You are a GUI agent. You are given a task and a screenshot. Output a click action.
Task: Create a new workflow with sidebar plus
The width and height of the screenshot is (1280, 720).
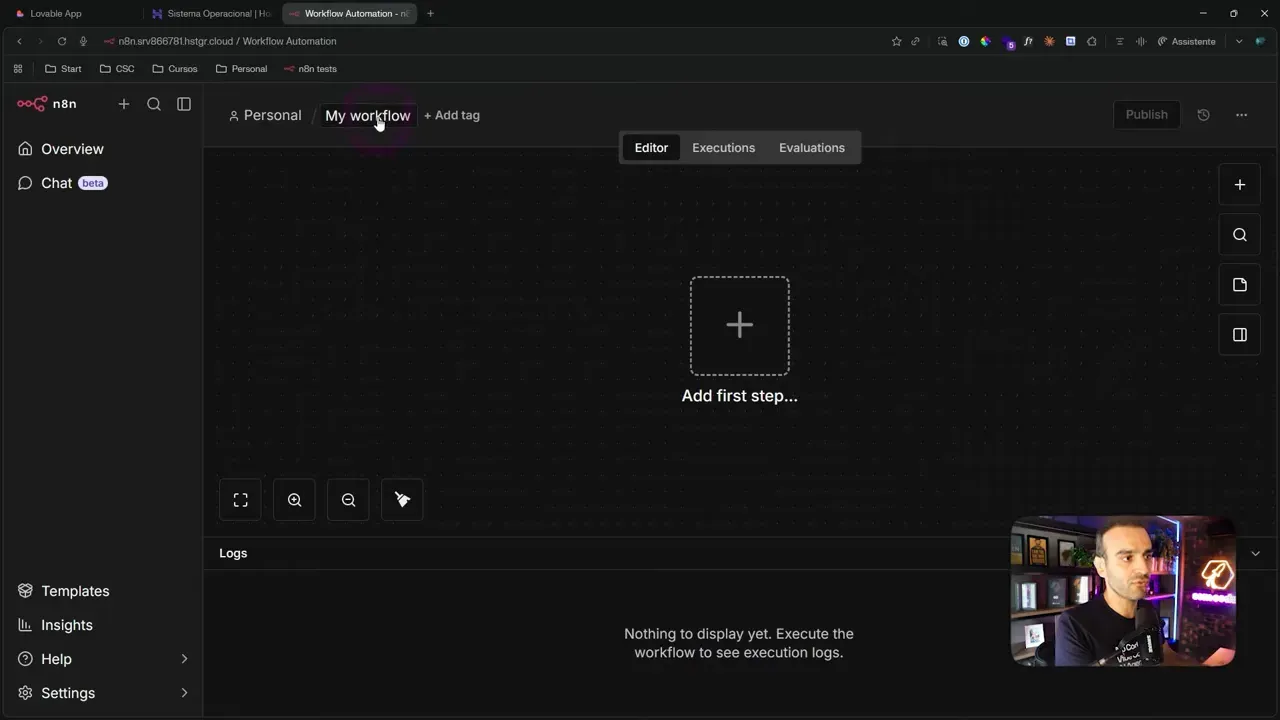(124, 104)
